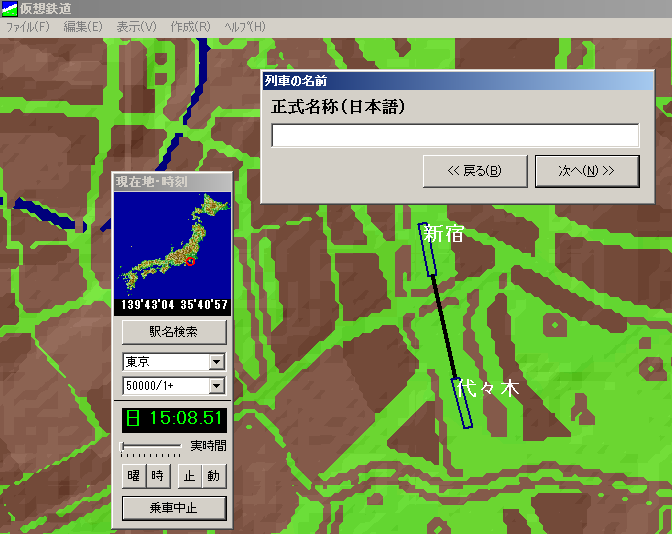Open the 作成(R) menu
672x534 pixels.
[190, 27]
